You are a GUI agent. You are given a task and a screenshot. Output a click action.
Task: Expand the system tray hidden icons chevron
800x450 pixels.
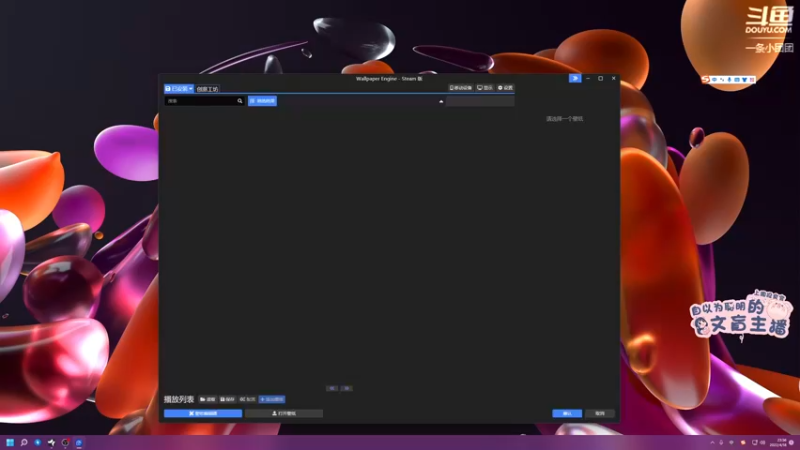pyautogui.click(x=712, y=442)
